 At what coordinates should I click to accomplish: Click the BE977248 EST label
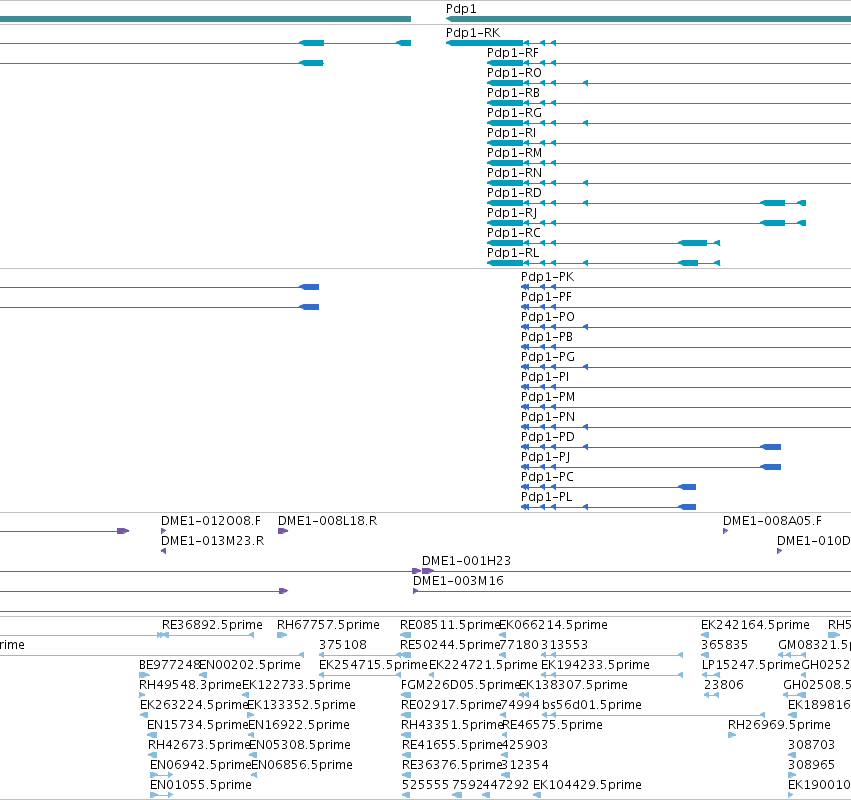169,665
